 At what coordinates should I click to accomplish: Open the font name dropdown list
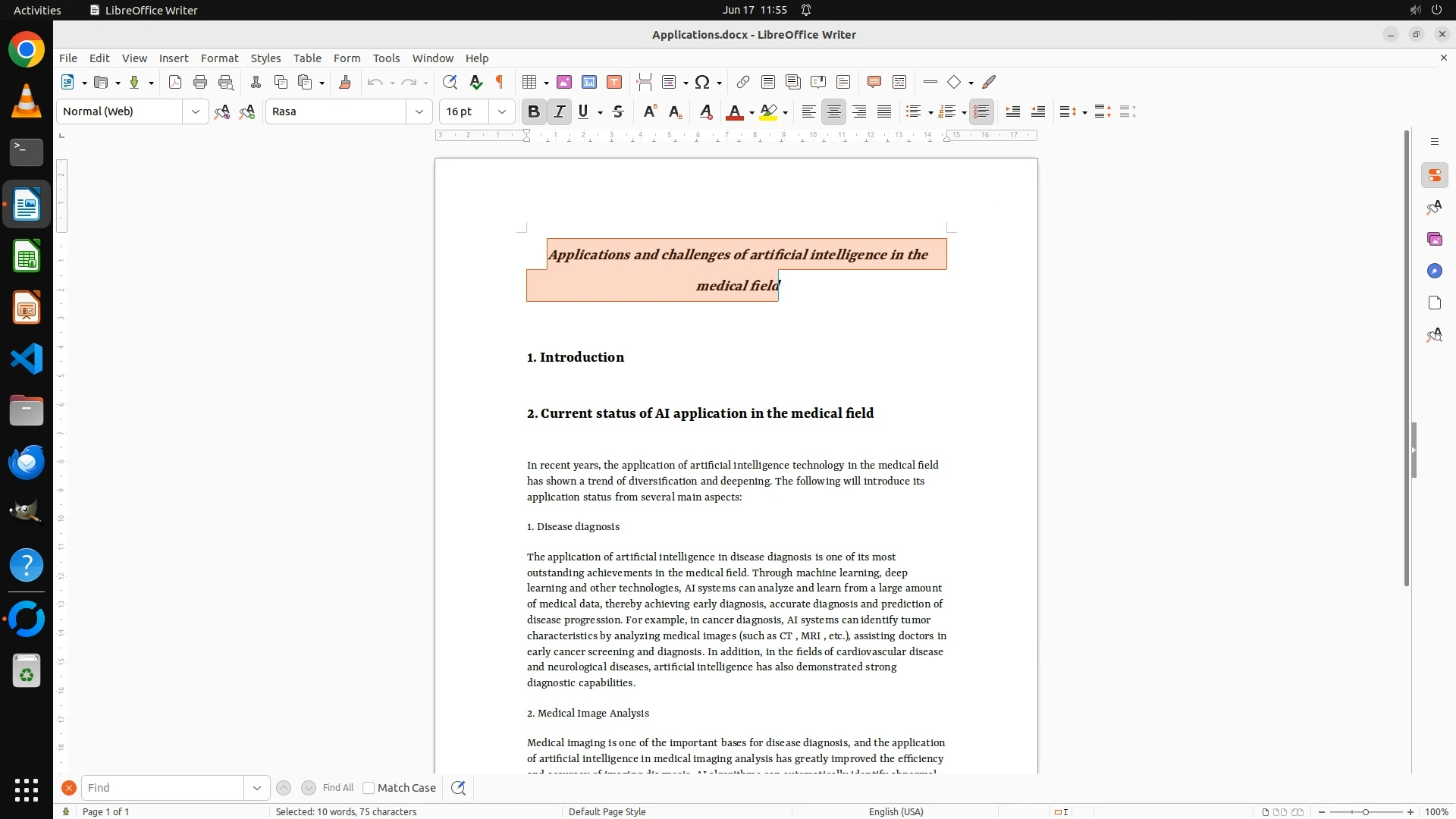pos(419,111)
